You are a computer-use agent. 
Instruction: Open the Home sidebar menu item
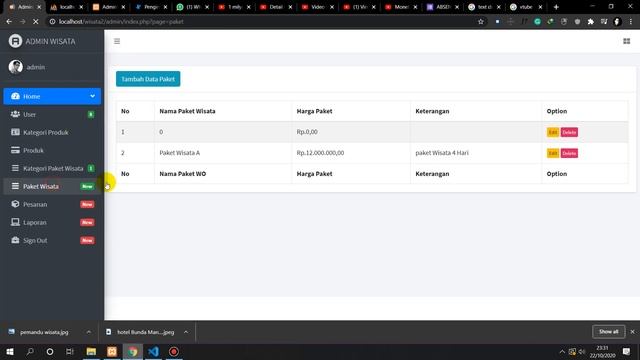pyautogui.click(x=52, y=96)
